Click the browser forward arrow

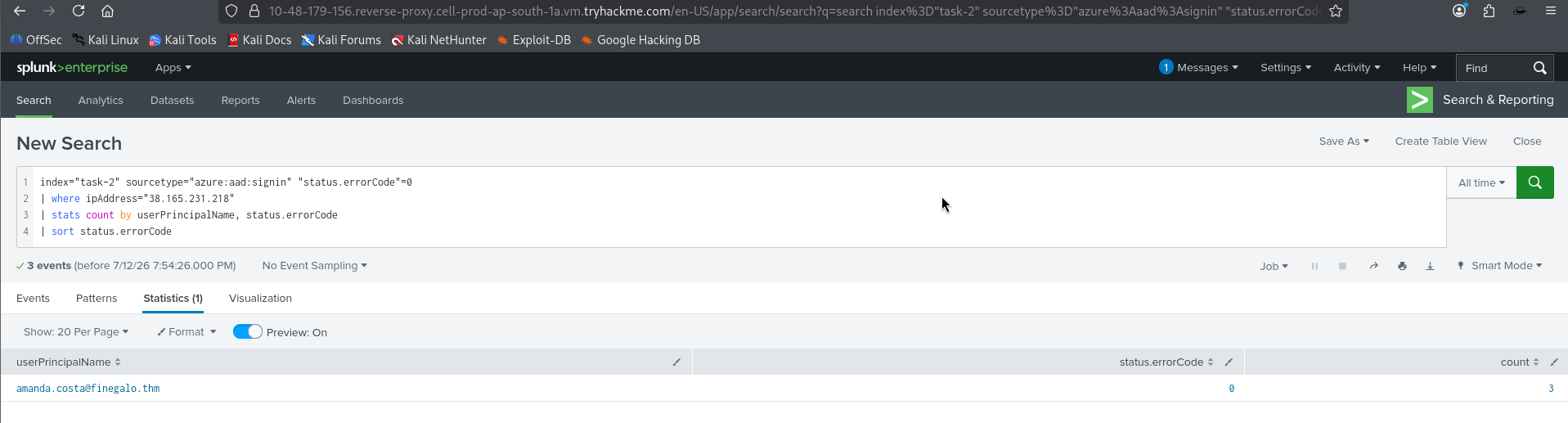49,11
